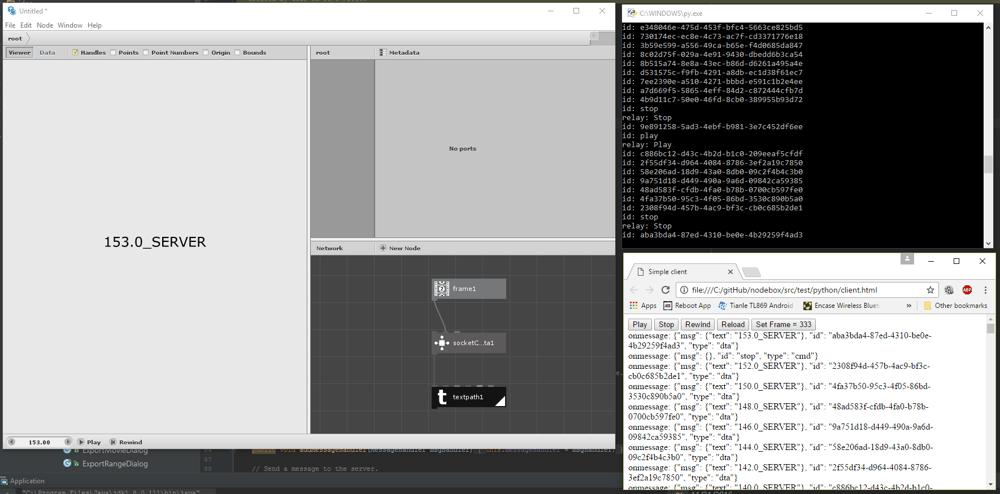Click the bookmark star in address bar

click(x=930, y=289)
